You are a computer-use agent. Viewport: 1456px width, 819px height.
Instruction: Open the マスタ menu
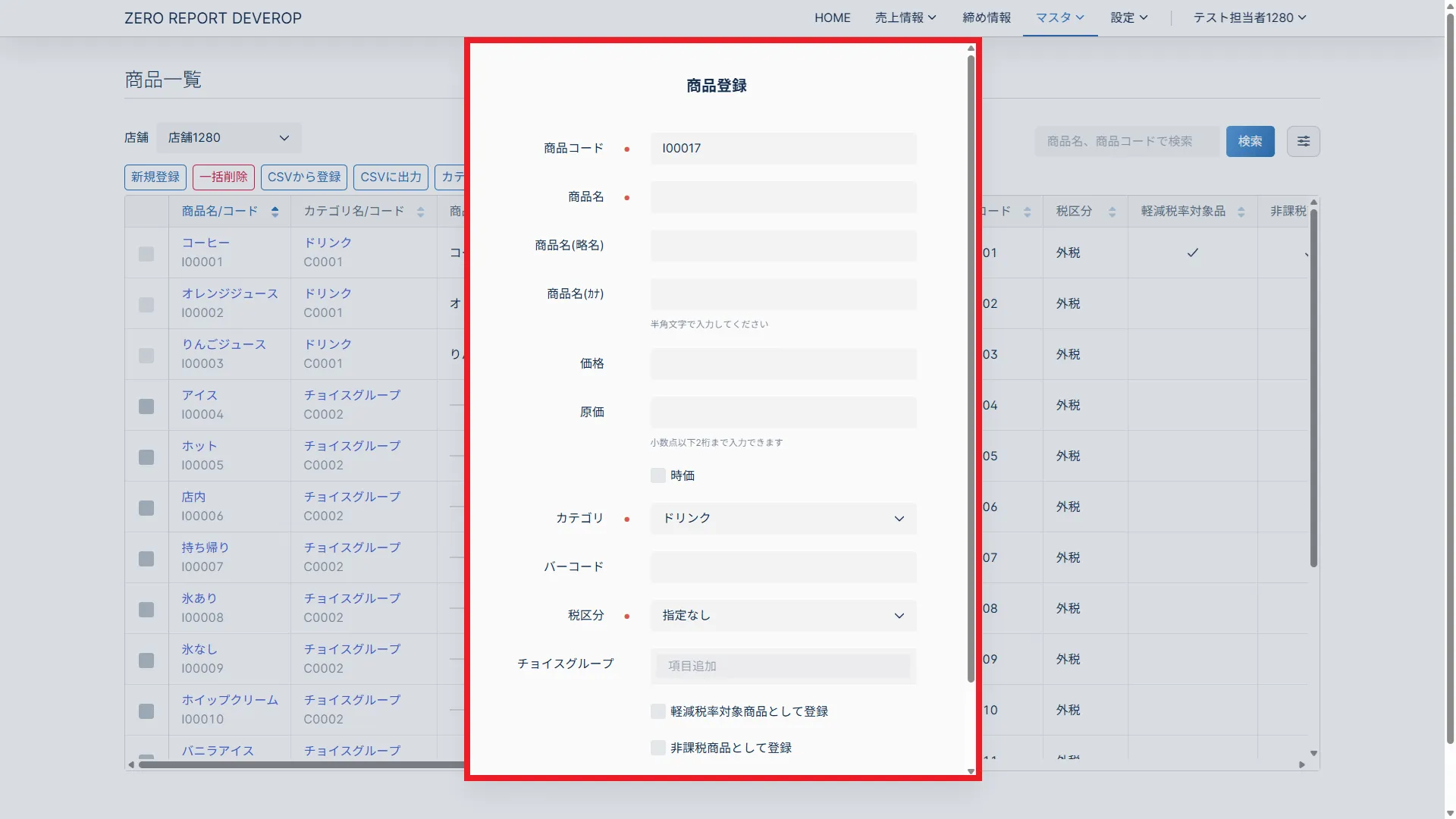tap(1059, 17)
